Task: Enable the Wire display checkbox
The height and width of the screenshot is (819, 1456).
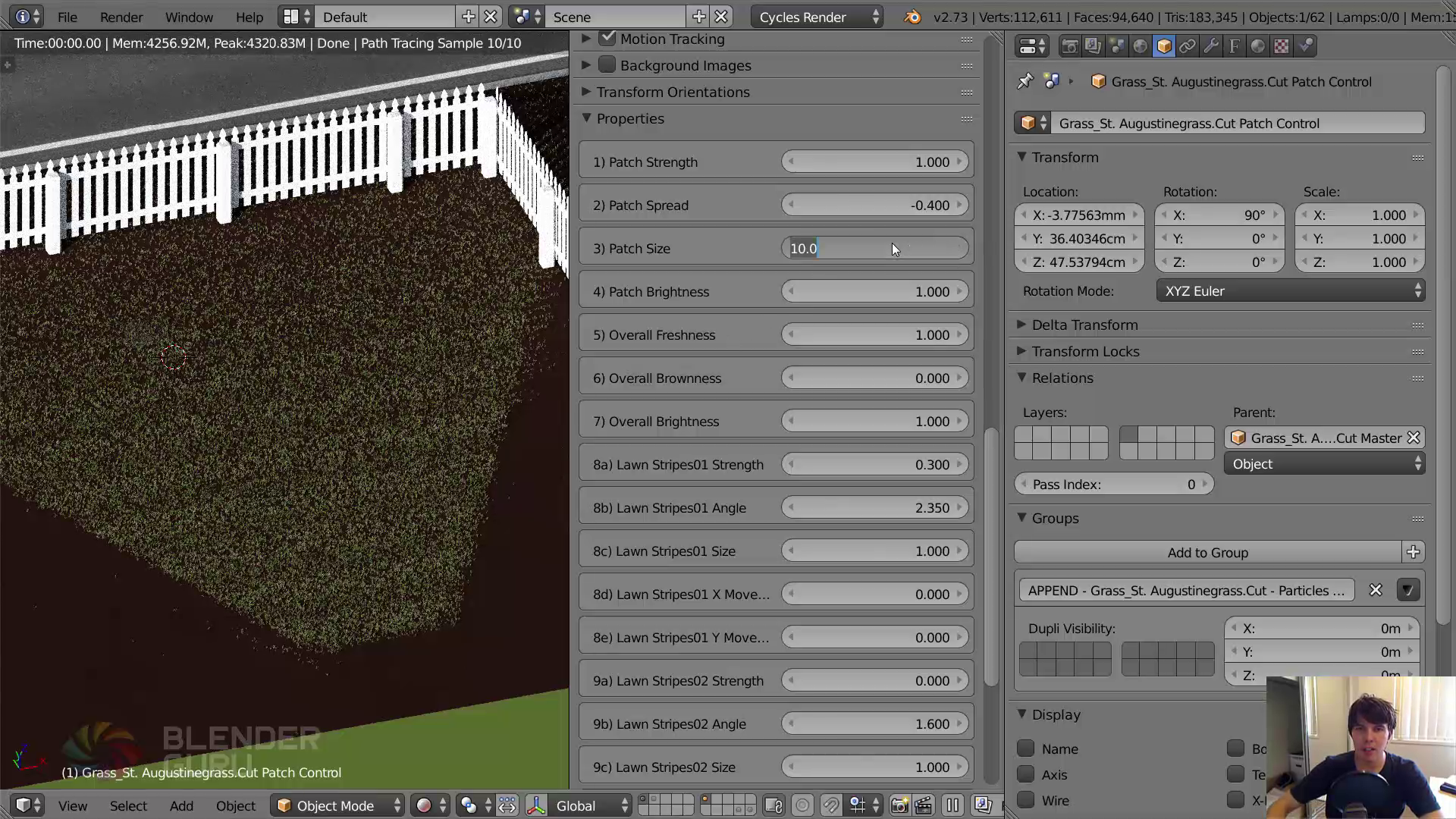Action: [1026, 800]
